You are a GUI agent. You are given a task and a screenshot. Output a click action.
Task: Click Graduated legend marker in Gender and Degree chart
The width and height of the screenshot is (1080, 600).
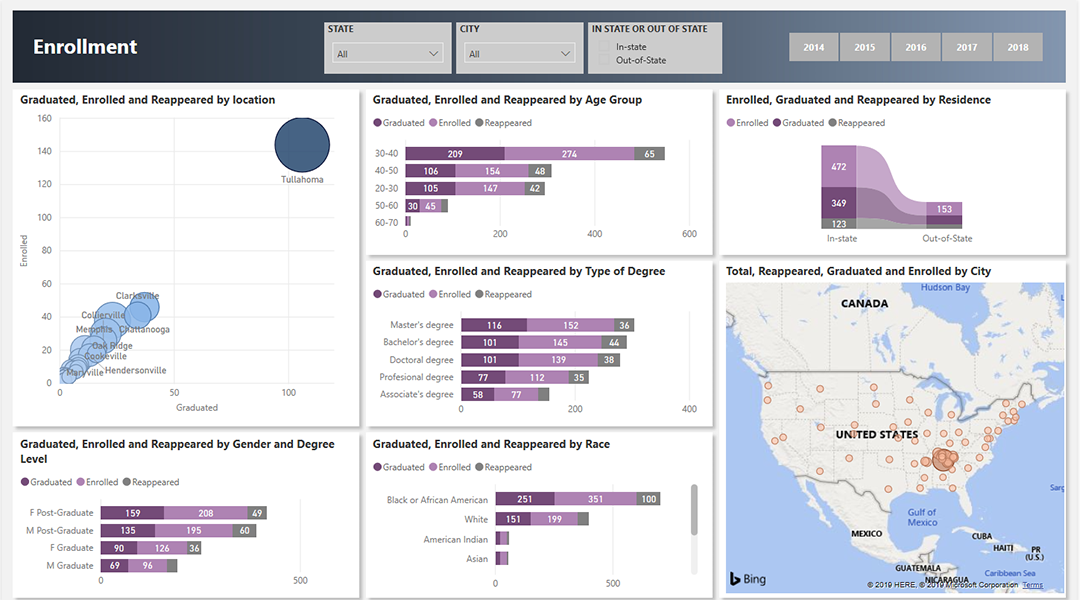tap(25, 482)
